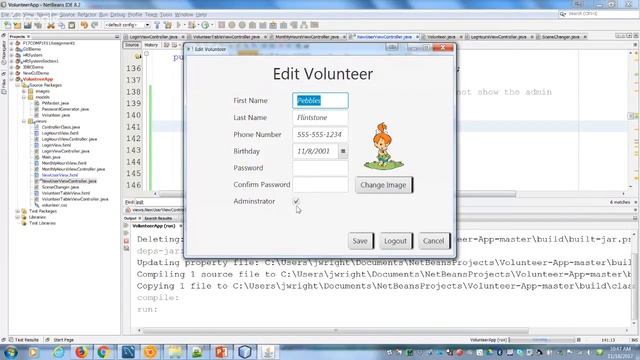This screenshot has width=640, height=360.
Task: Click the Profile Project toolbar icon
Action: pos(205,25)
